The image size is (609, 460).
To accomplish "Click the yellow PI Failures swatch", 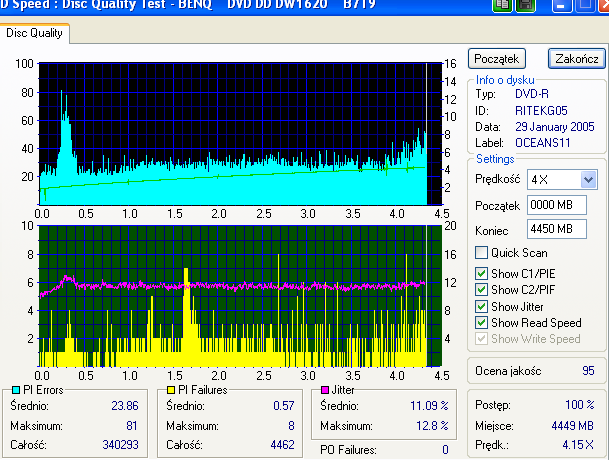I will click(171, 390).
